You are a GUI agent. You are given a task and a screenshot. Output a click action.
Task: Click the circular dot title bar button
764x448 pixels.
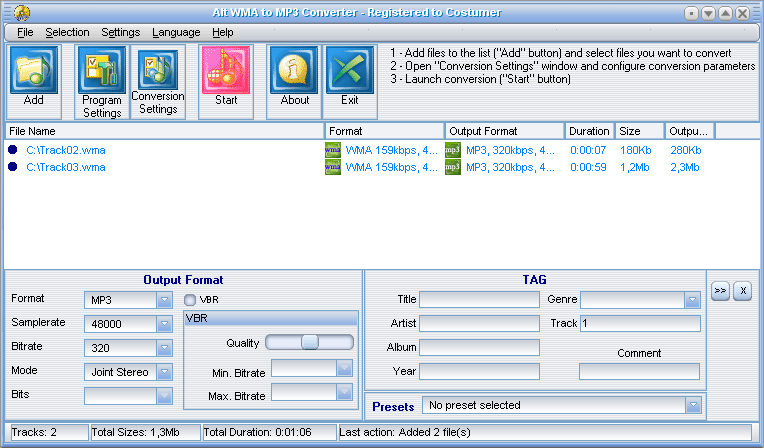pos(691,13)
